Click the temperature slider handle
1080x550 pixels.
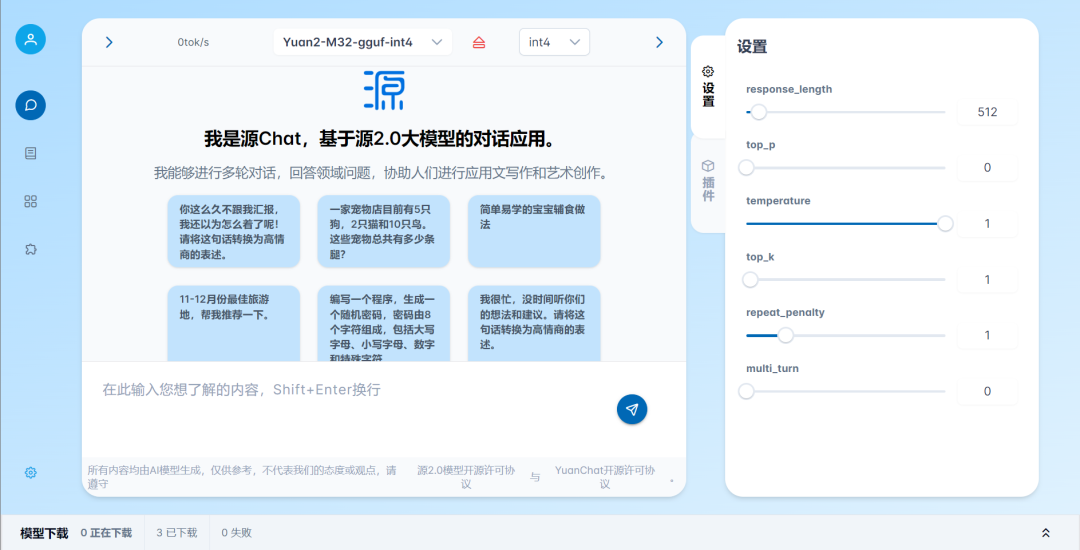(945, 223)
